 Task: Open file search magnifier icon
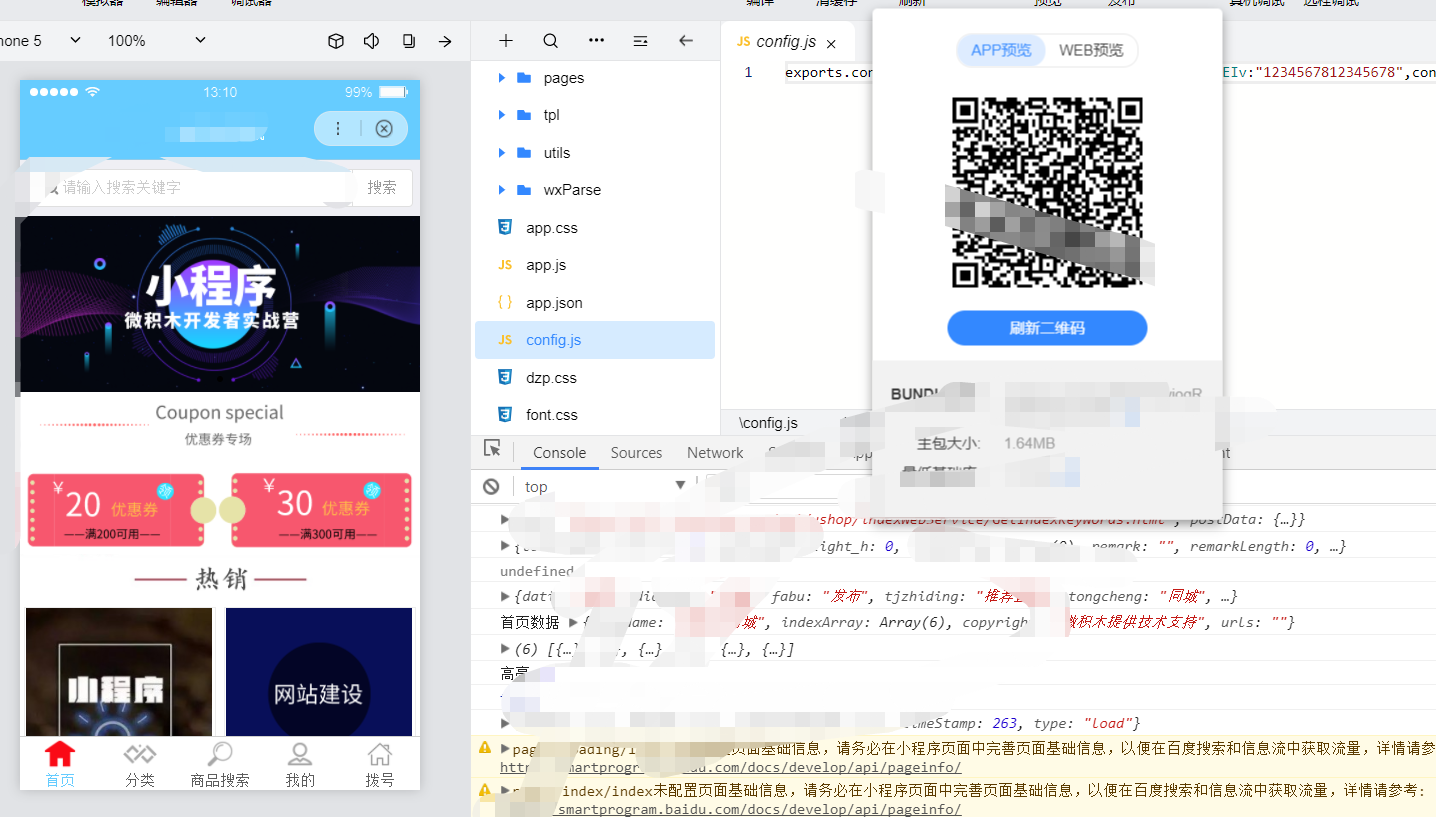(551, 41)
